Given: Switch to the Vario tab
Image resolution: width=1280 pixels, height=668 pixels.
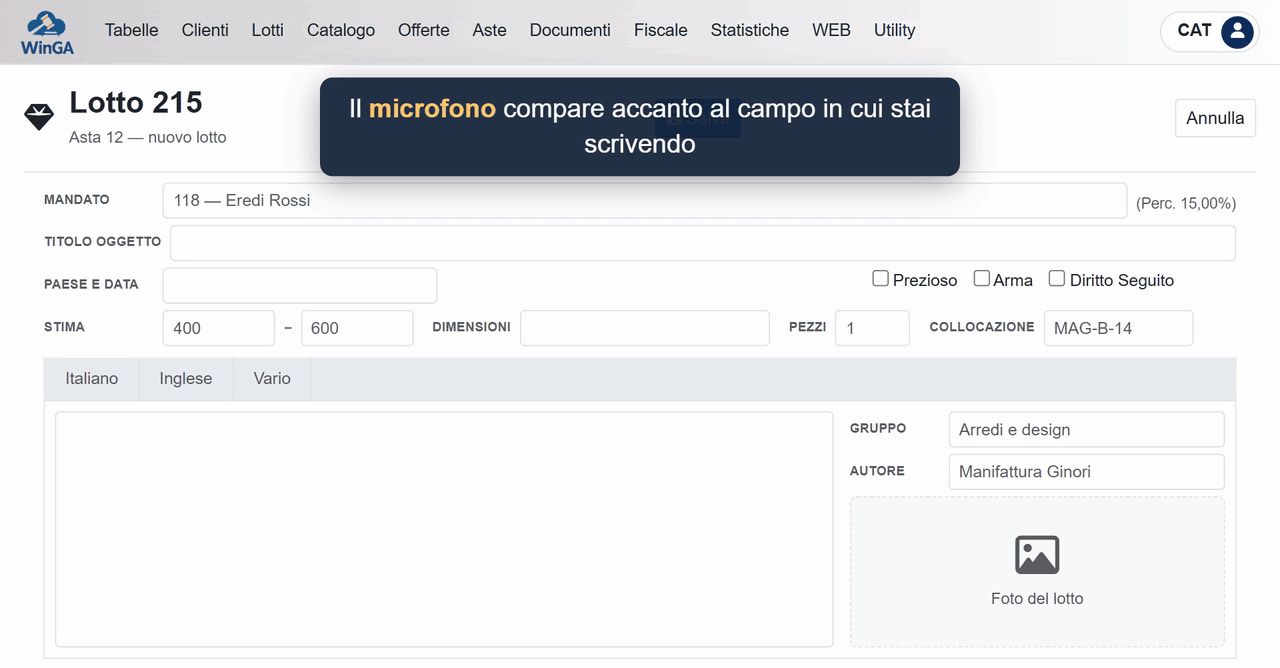Looking at the screenshot, I should (272, 379).
